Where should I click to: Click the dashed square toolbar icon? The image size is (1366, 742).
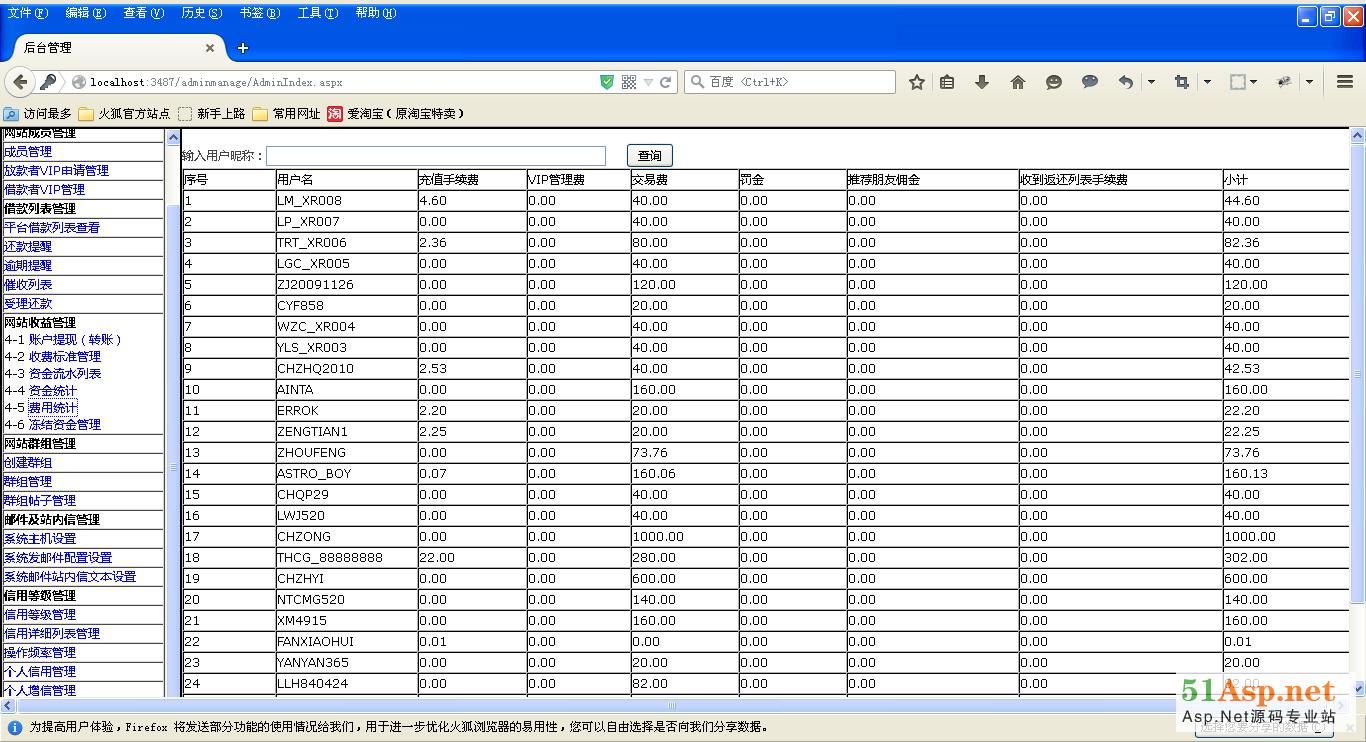coord(1237,82)
